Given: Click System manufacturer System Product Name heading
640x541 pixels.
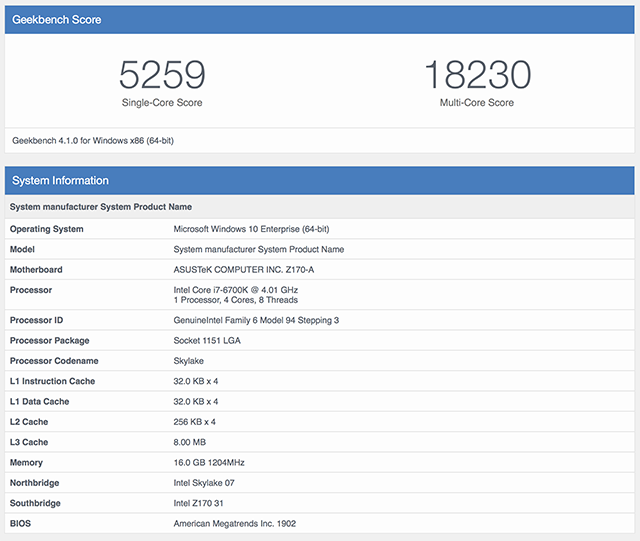Looking at the screenshot, I should tap(101, 207).
